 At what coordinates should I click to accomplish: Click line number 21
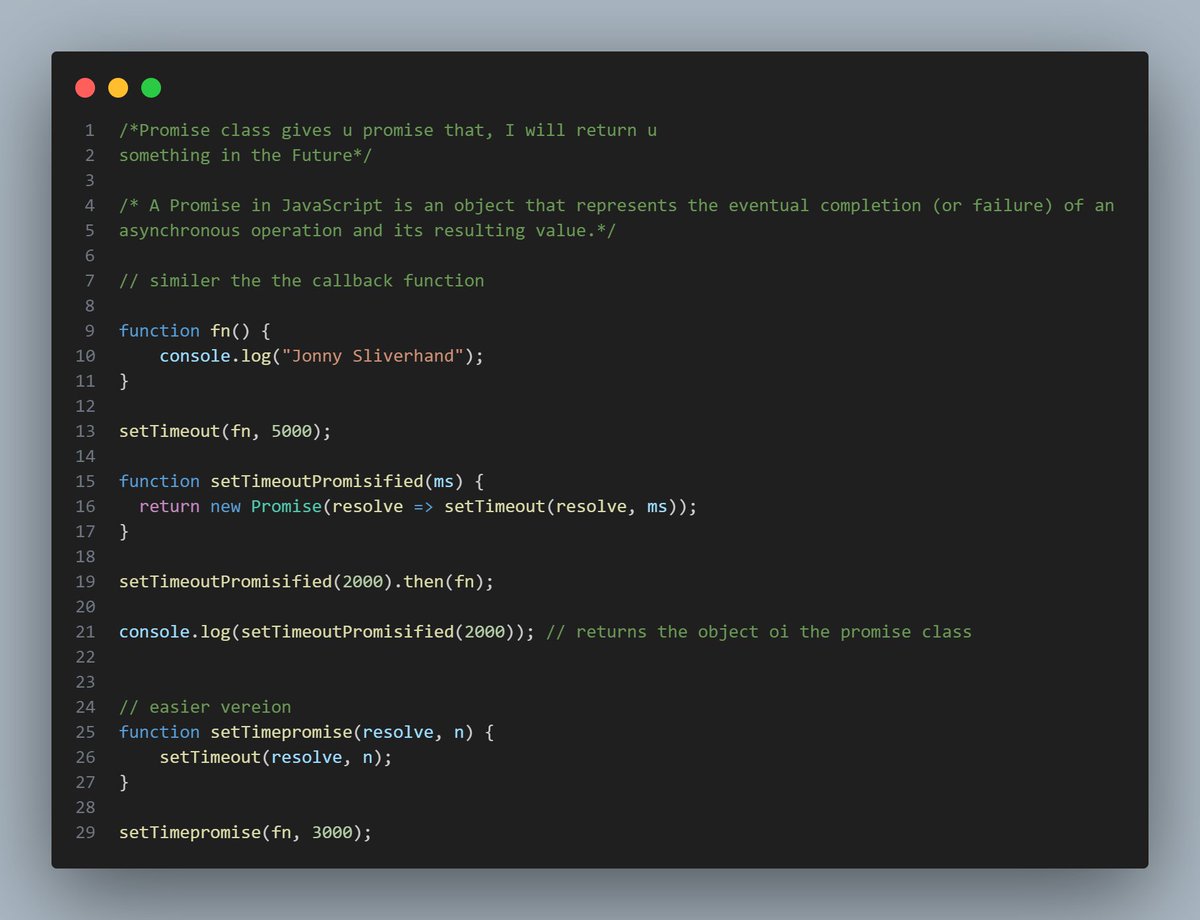pyautogui.click(x=85, y=631)
